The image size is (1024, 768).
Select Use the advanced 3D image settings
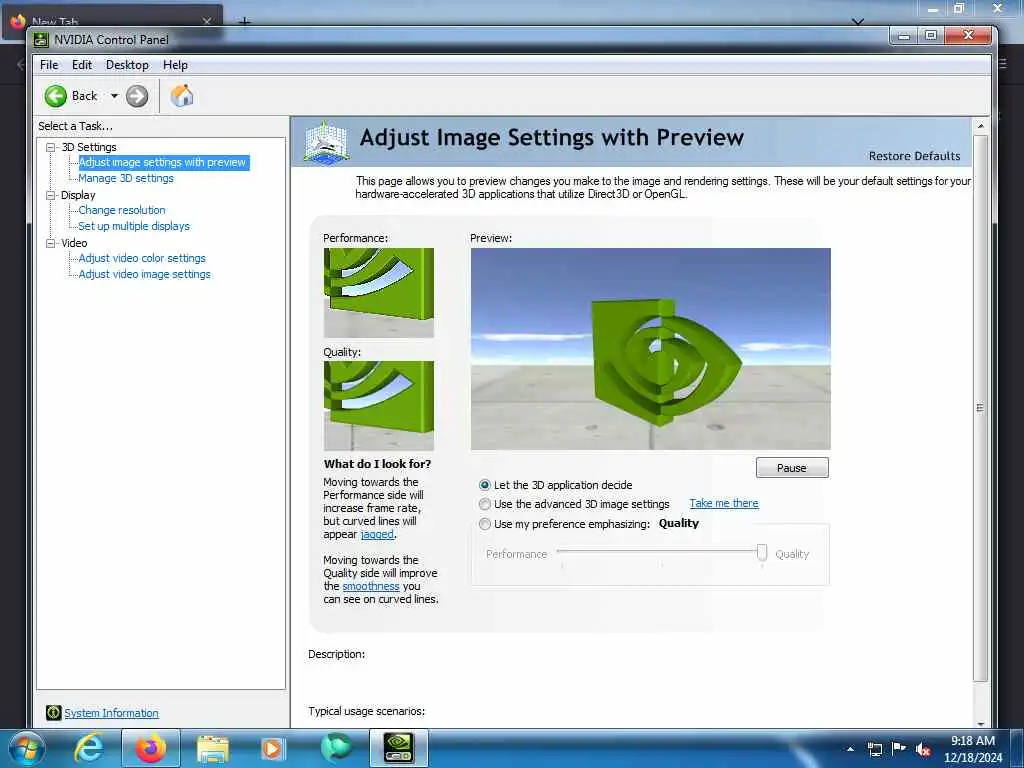click(485, 504)
